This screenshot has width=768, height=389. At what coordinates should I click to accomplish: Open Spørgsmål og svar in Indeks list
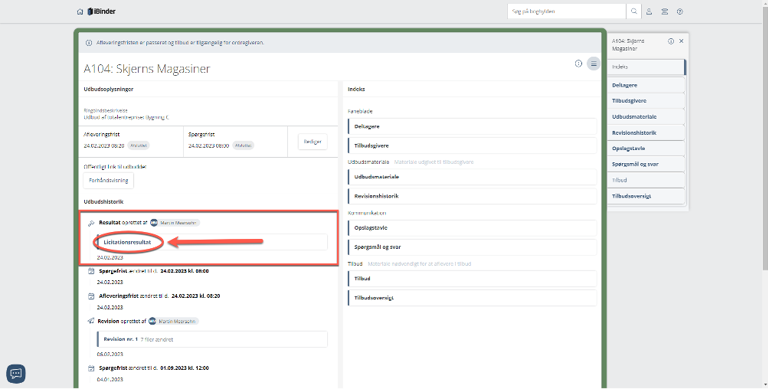point(472,247)
